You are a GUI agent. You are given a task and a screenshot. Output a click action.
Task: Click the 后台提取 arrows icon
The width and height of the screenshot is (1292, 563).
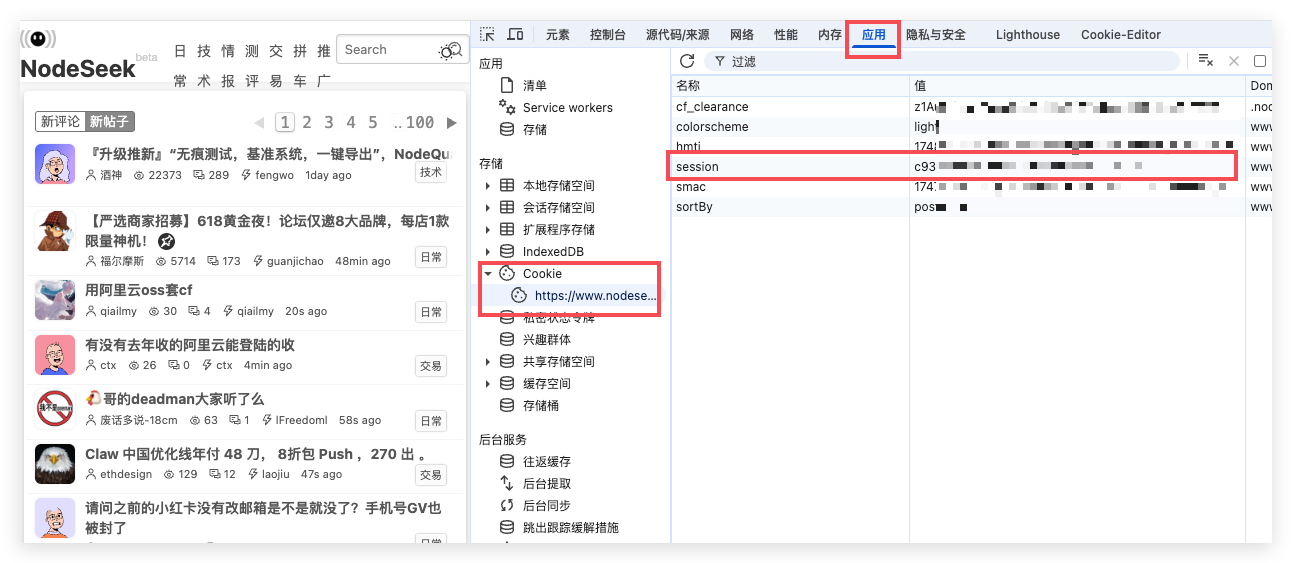[507, 484]
